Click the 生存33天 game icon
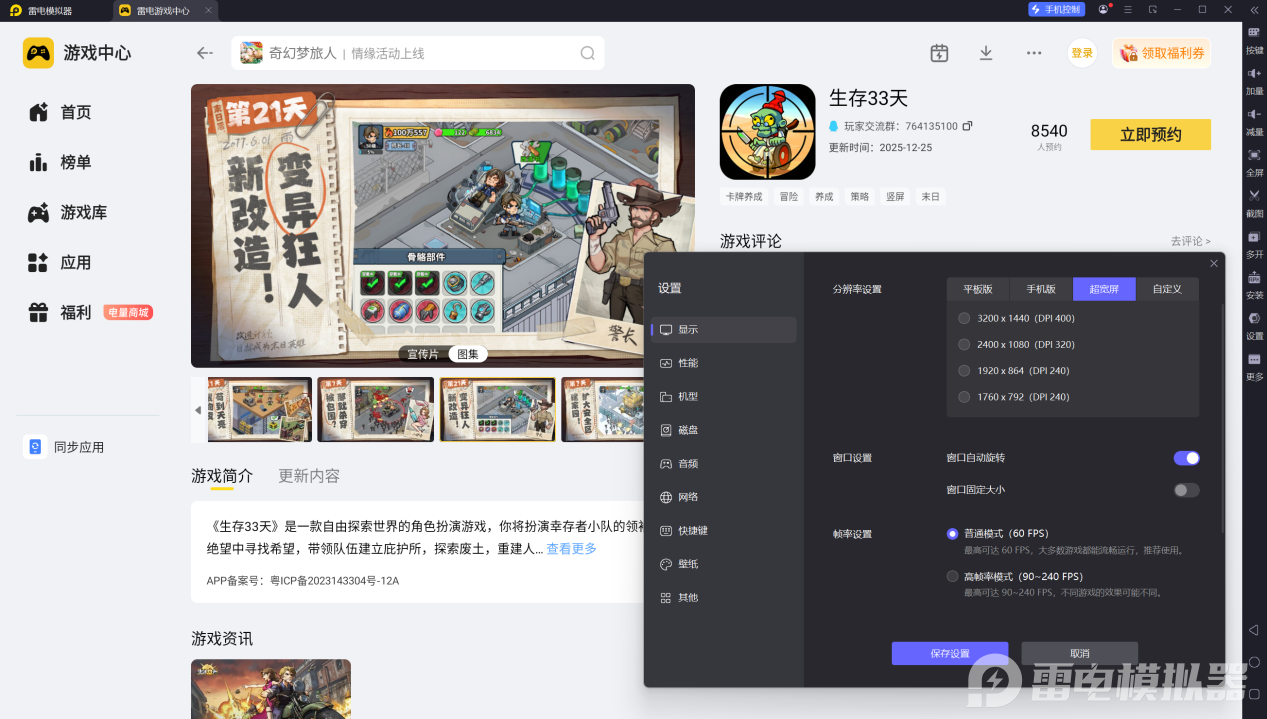This screenshot has width=1267, height=719. pos(767,132)
